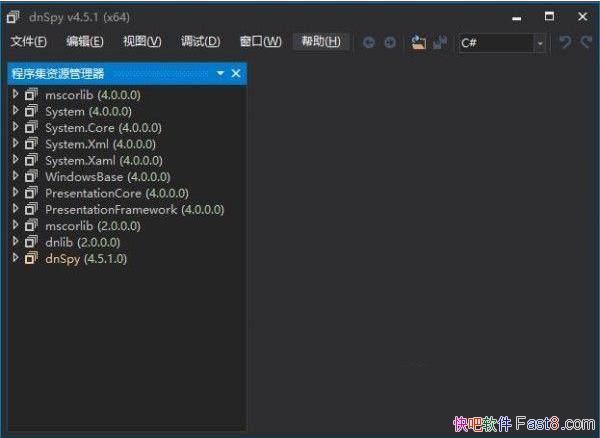Click the 程序集资源管理器 panel title
Viewport: 600px width, 438px height.
coord(58,73)
